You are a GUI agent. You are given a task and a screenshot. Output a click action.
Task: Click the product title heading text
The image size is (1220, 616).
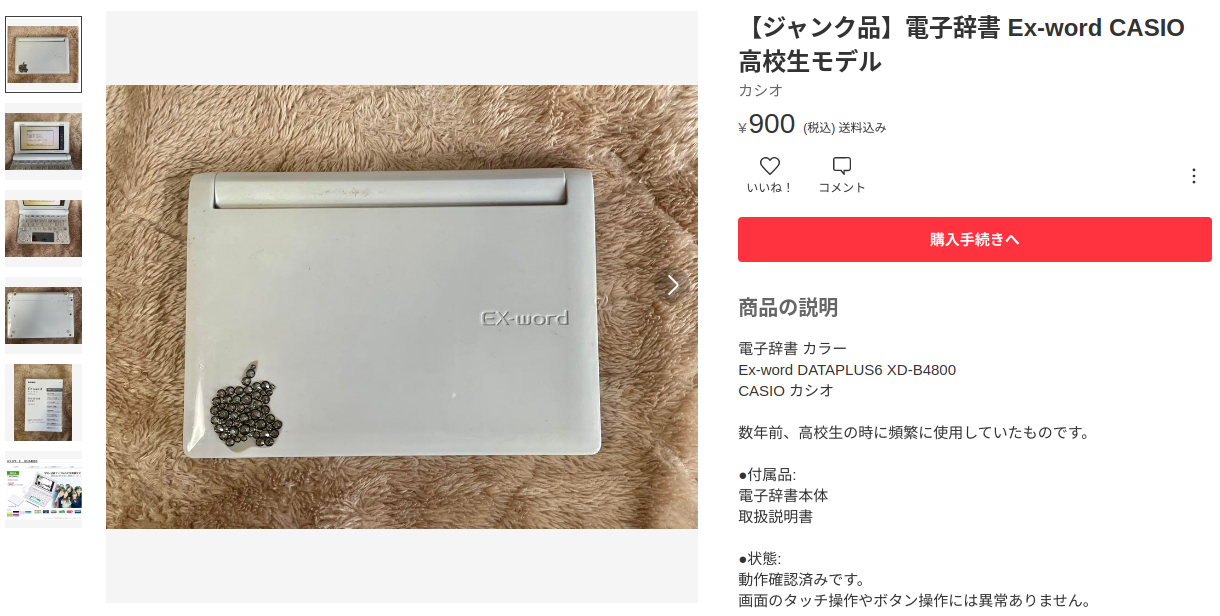click(961, 45)
